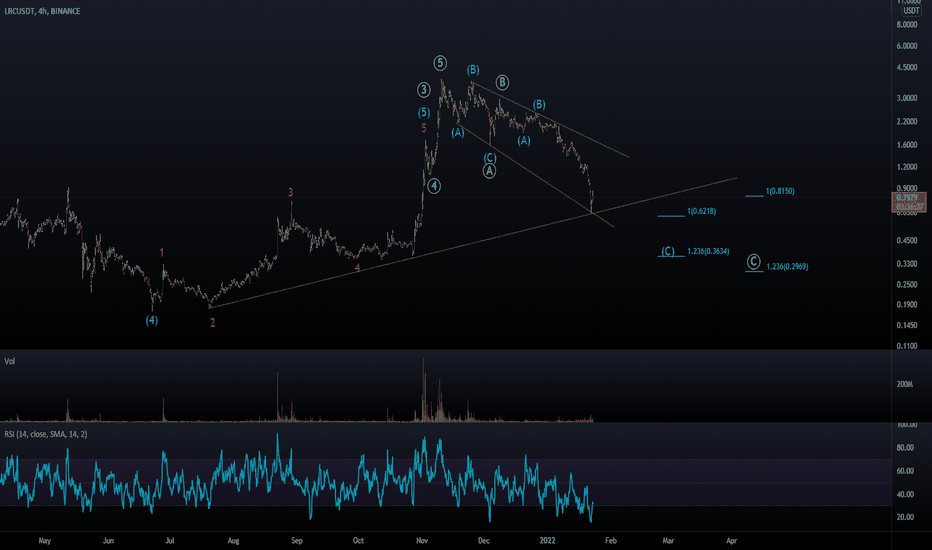This screenshot has width=932, height=550.
Task: Click the 4.5000 price axis label
Action: point(907,68)
